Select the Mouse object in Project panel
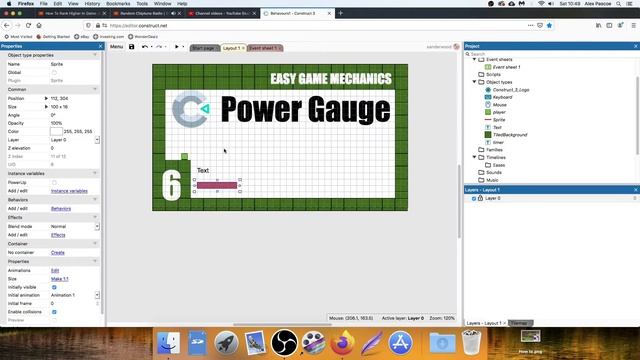 click(500, 105)
